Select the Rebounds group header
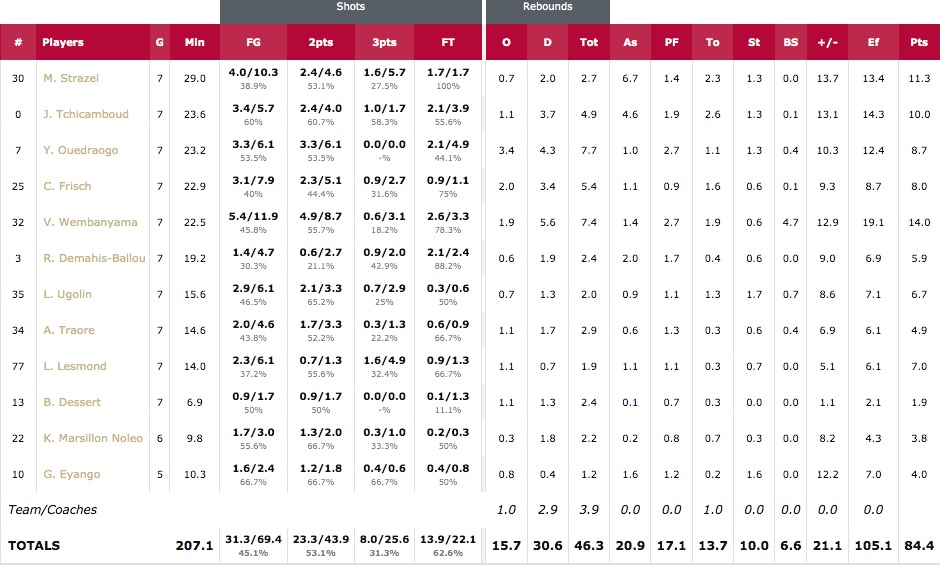940x566 pixels. point(547,8)
